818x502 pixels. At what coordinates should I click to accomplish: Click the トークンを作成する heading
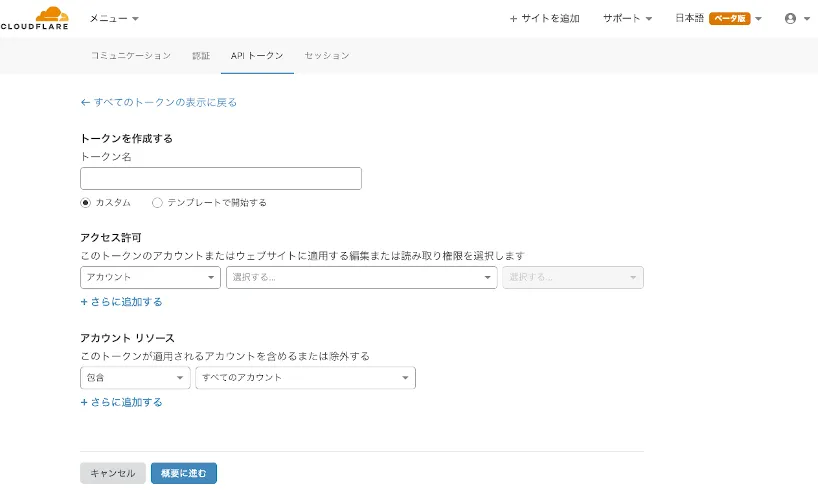click(126, 138)
